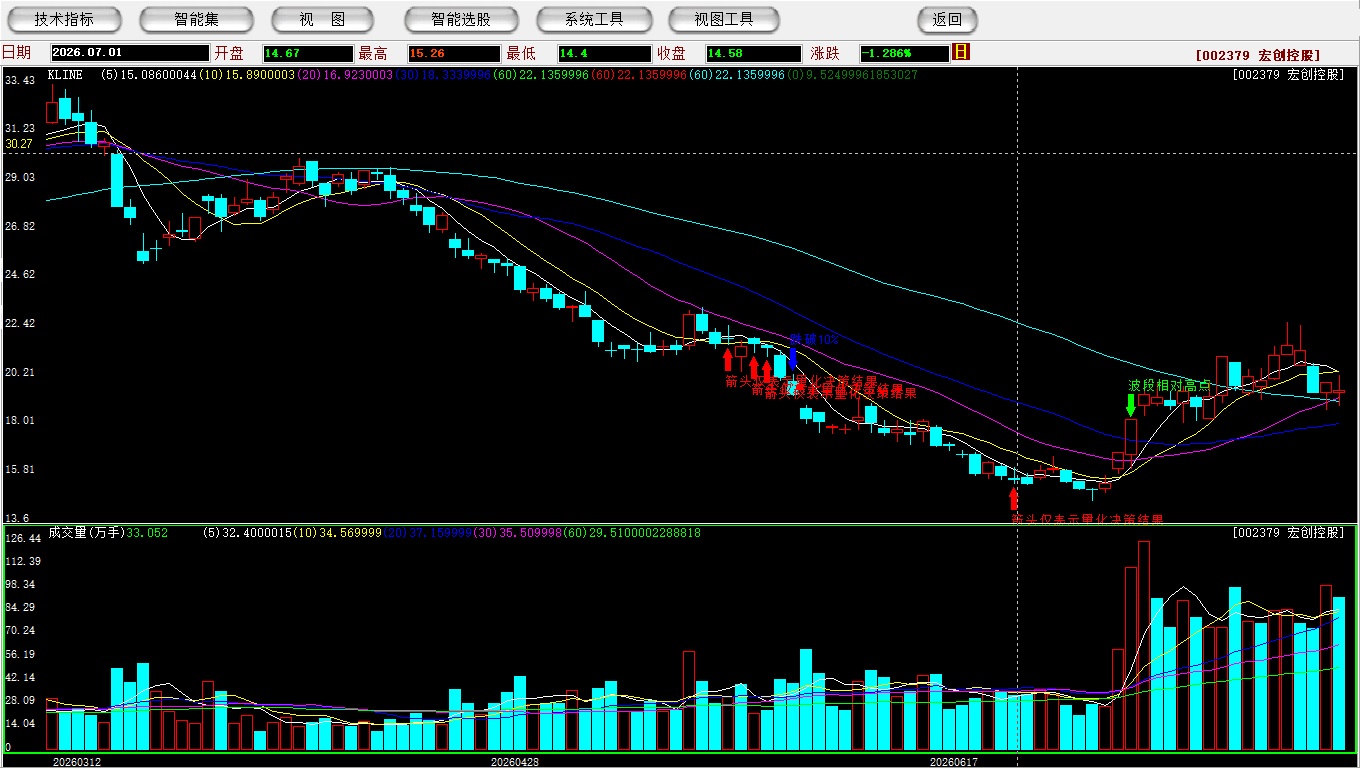Viewport: 1360px width, 768px height.
Task: Click the date field 2026.07.01
Action: pos(130,53)
